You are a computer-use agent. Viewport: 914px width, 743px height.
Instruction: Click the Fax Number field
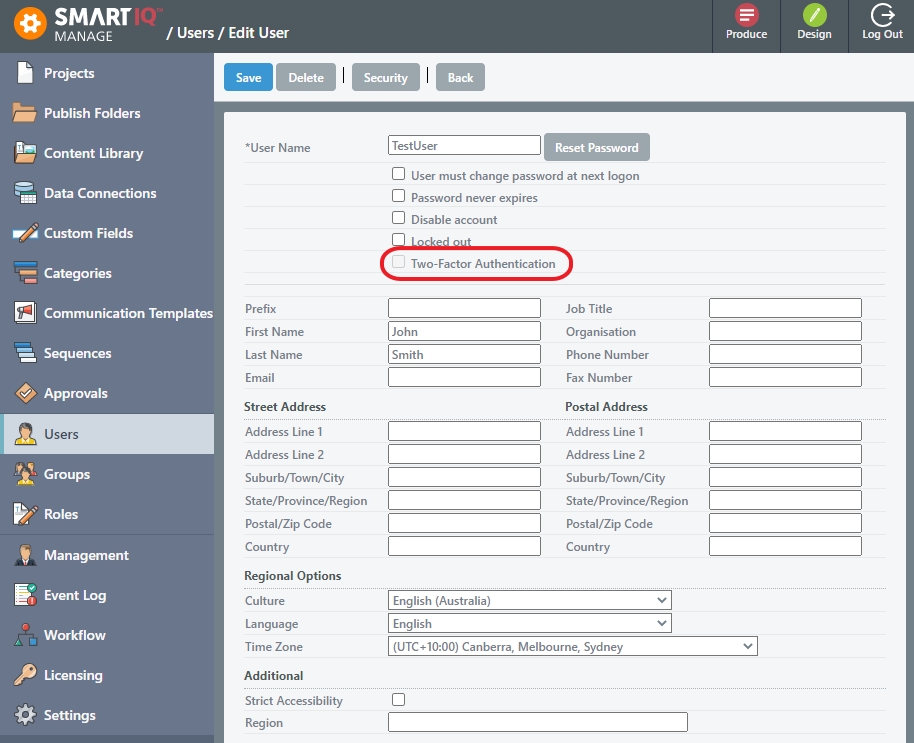[x=785, y=377]
